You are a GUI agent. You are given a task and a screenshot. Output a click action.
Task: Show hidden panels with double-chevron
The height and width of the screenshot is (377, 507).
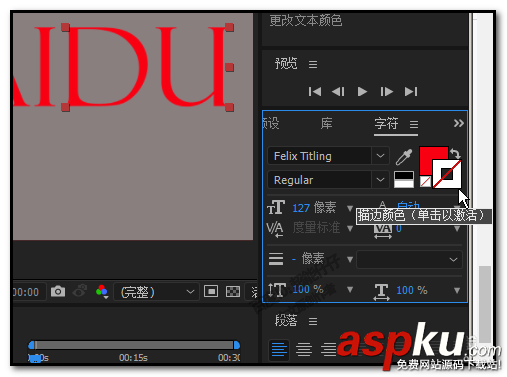click(459, 123)
